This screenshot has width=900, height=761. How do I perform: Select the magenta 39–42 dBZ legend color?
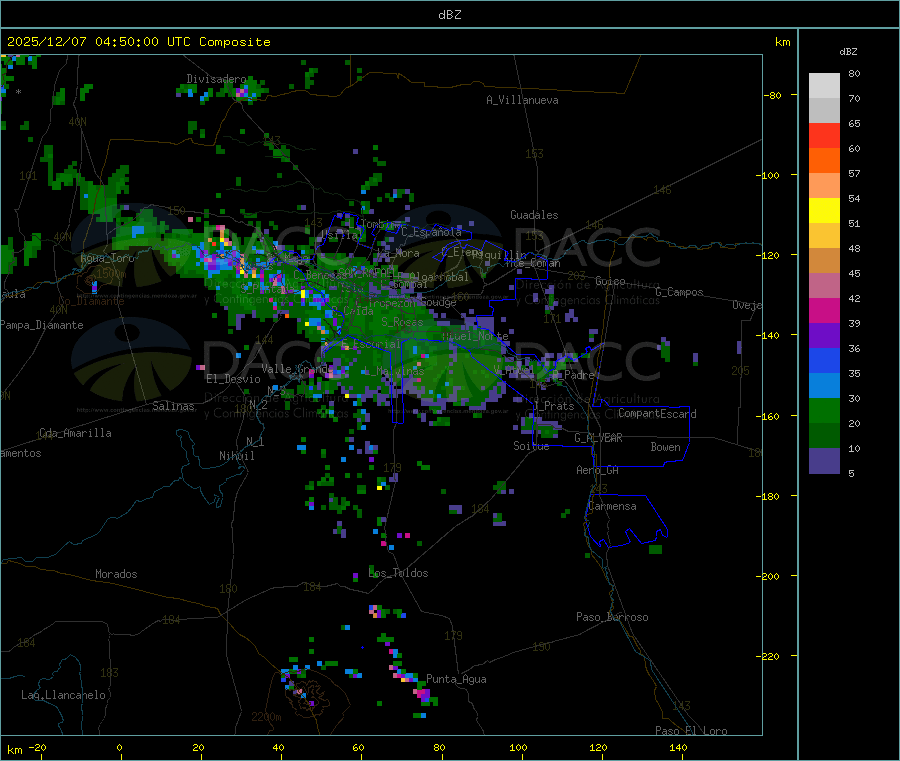pyautogui.click(x=824, y=310)
